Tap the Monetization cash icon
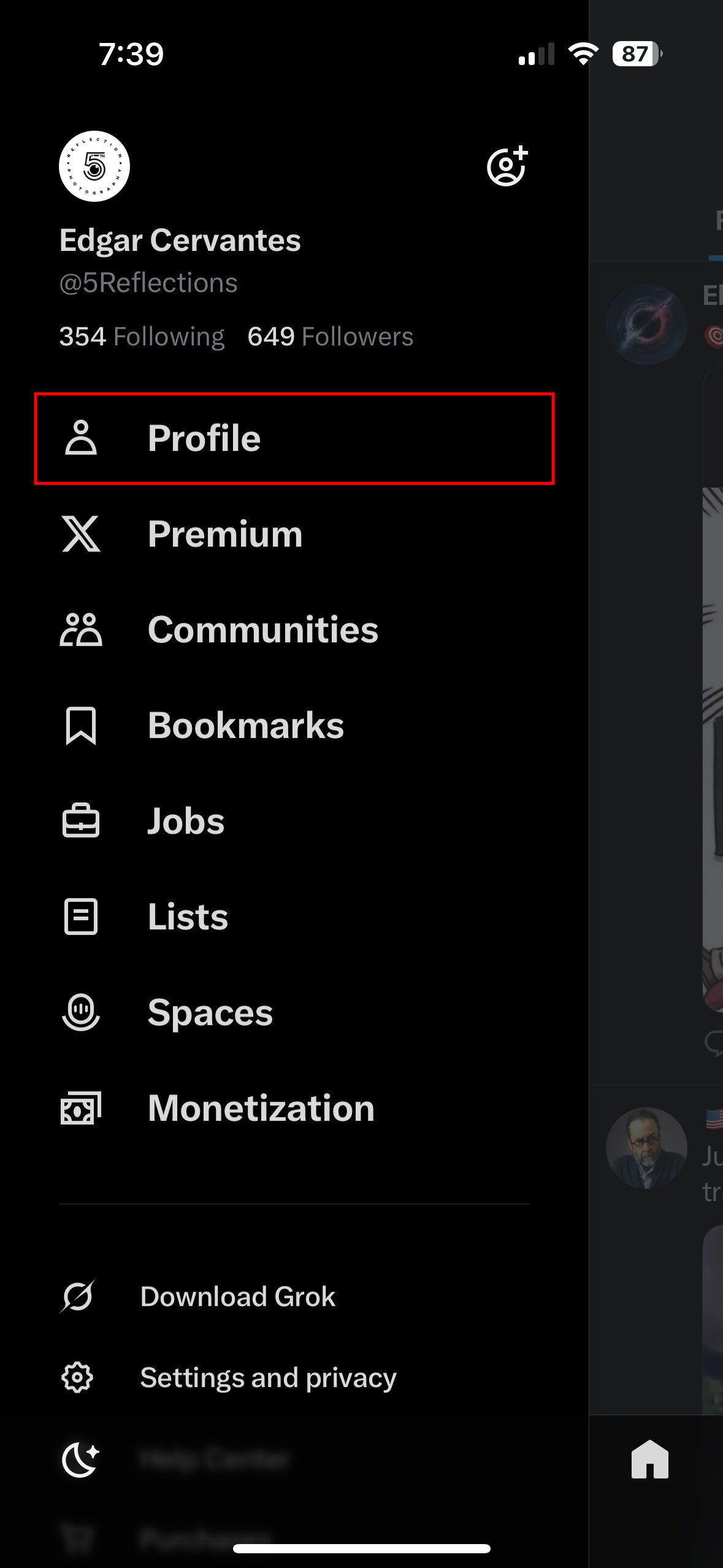 81,1109
